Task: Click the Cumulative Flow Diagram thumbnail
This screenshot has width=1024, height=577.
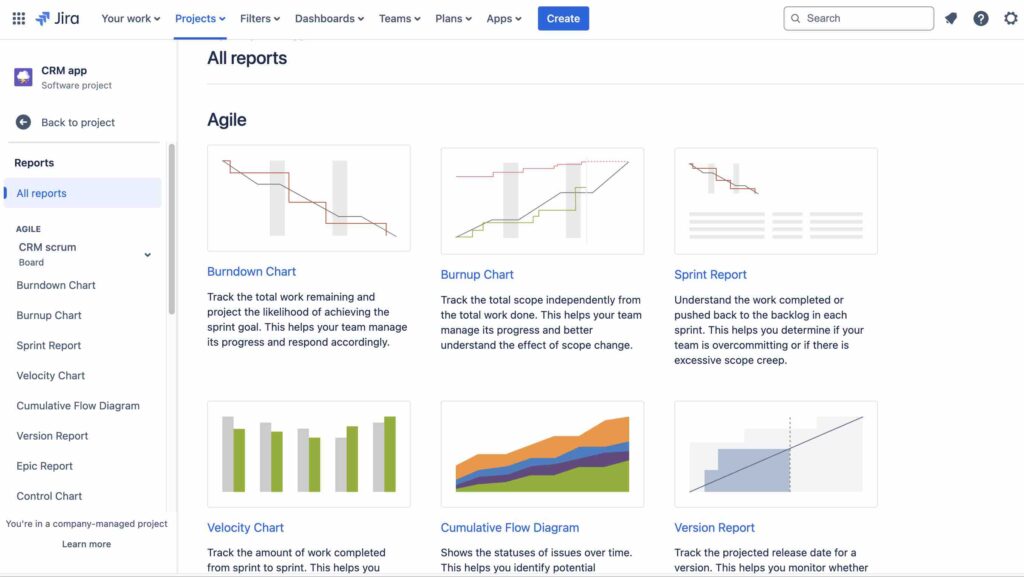Action: pyautogui.click(x=542, y=454)
